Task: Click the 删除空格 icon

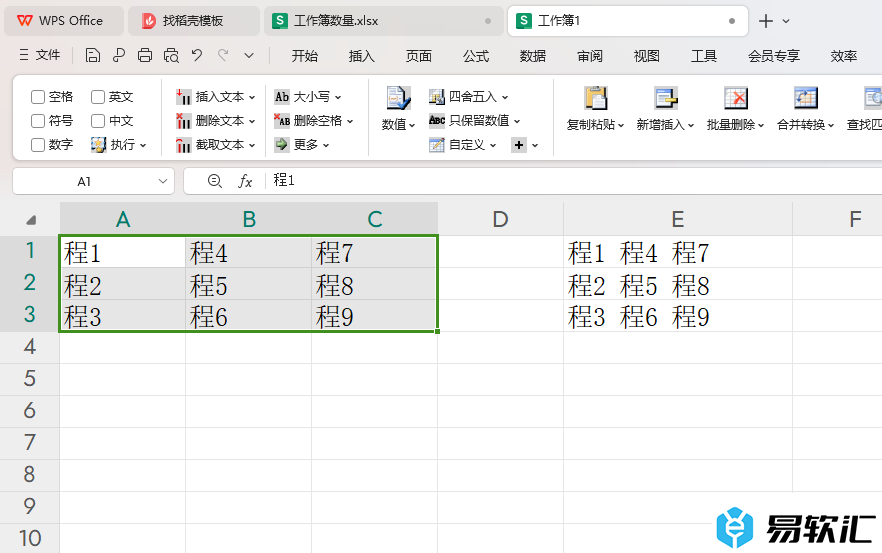Action: tap(282, 120)
